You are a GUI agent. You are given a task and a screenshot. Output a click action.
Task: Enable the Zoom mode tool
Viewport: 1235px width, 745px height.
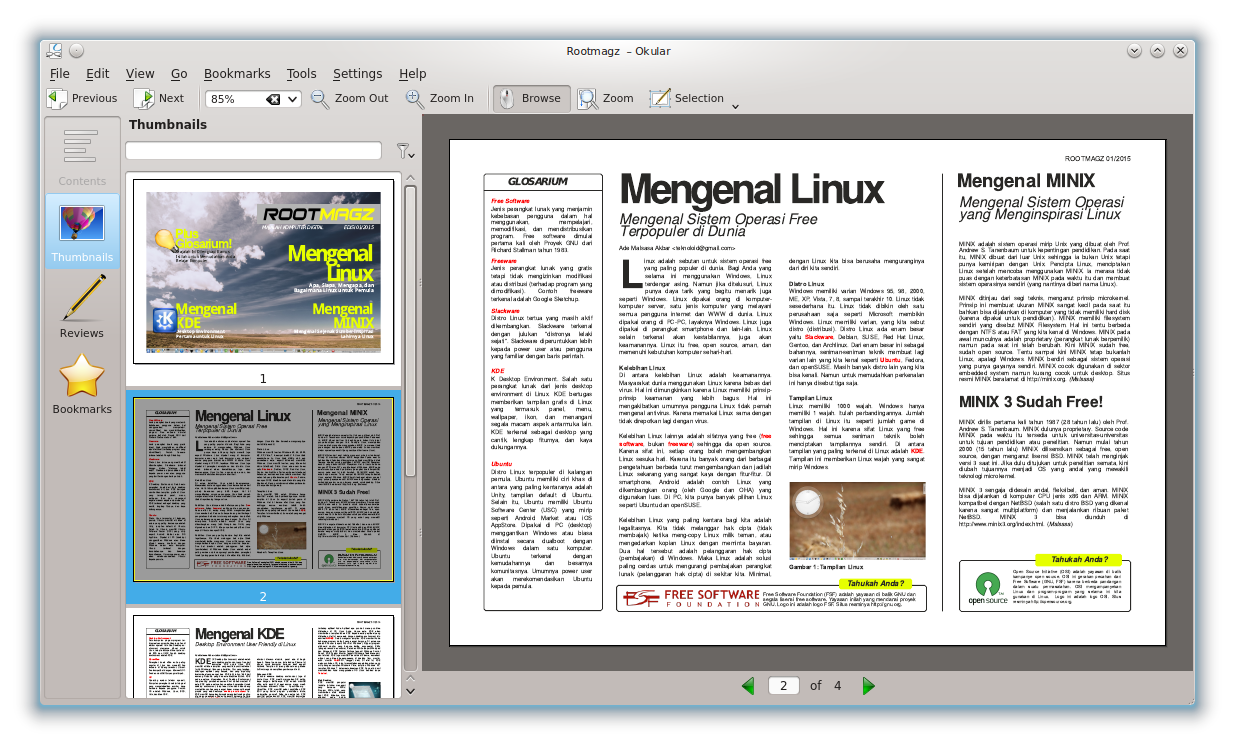[x=605, y=99]
